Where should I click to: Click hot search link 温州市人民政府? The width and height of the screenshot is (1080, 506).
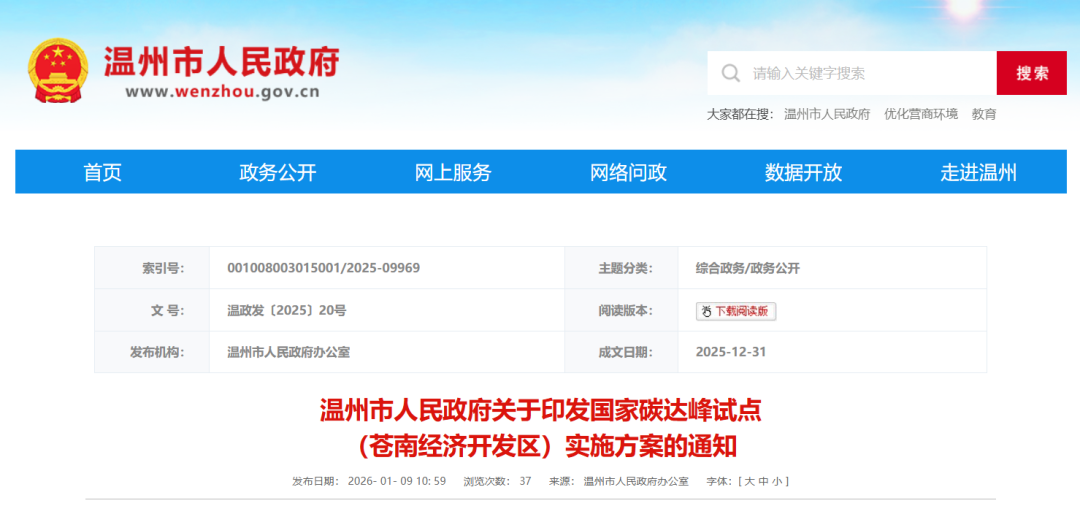pos(827,114)
